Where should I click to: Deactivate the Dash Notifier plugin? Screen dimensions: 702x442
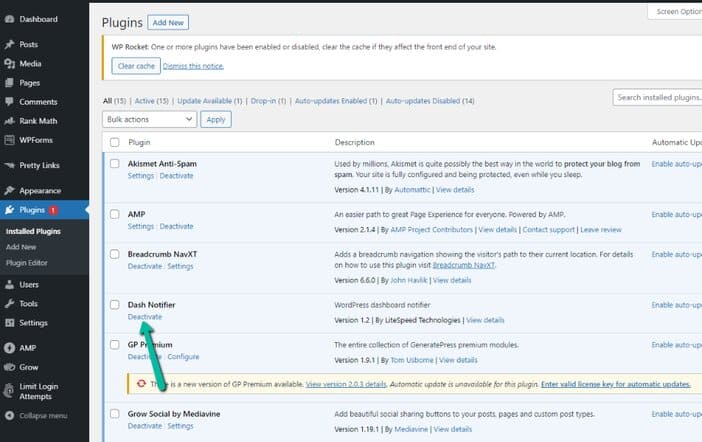click(x=145, y=317)
